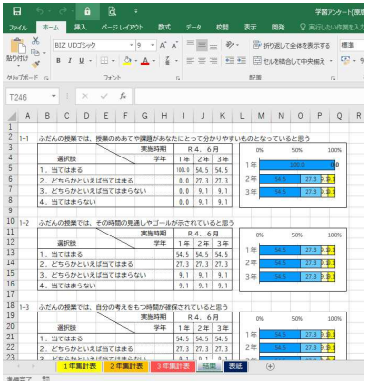Click the Redo arrow icon
367x385 pixels.
coord(63,12)
